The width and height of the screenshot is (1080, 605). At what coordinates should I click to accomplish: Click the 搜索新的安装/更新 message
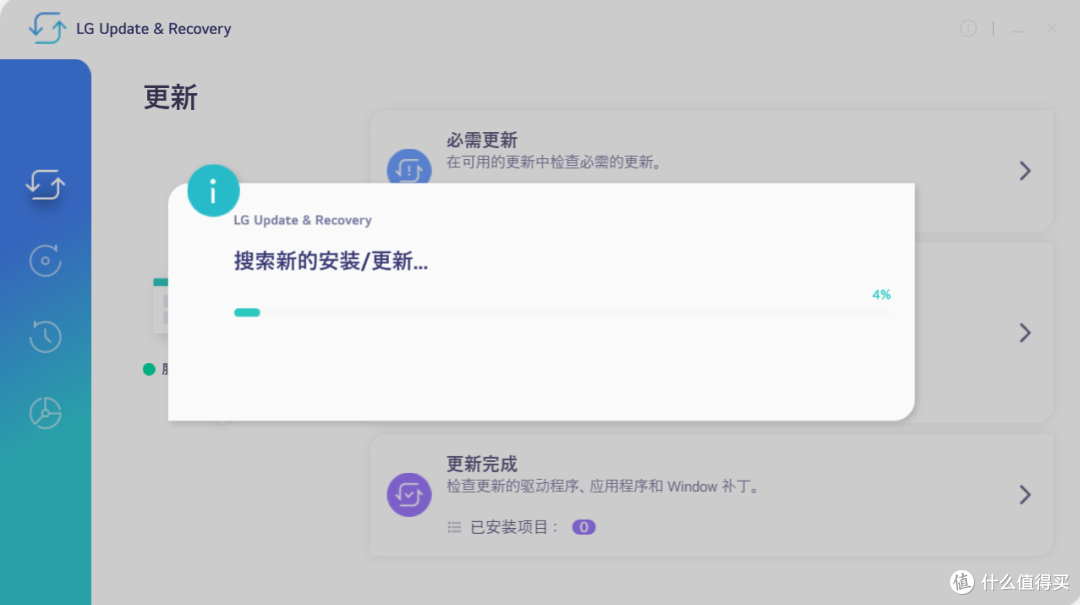click(331, 261)
